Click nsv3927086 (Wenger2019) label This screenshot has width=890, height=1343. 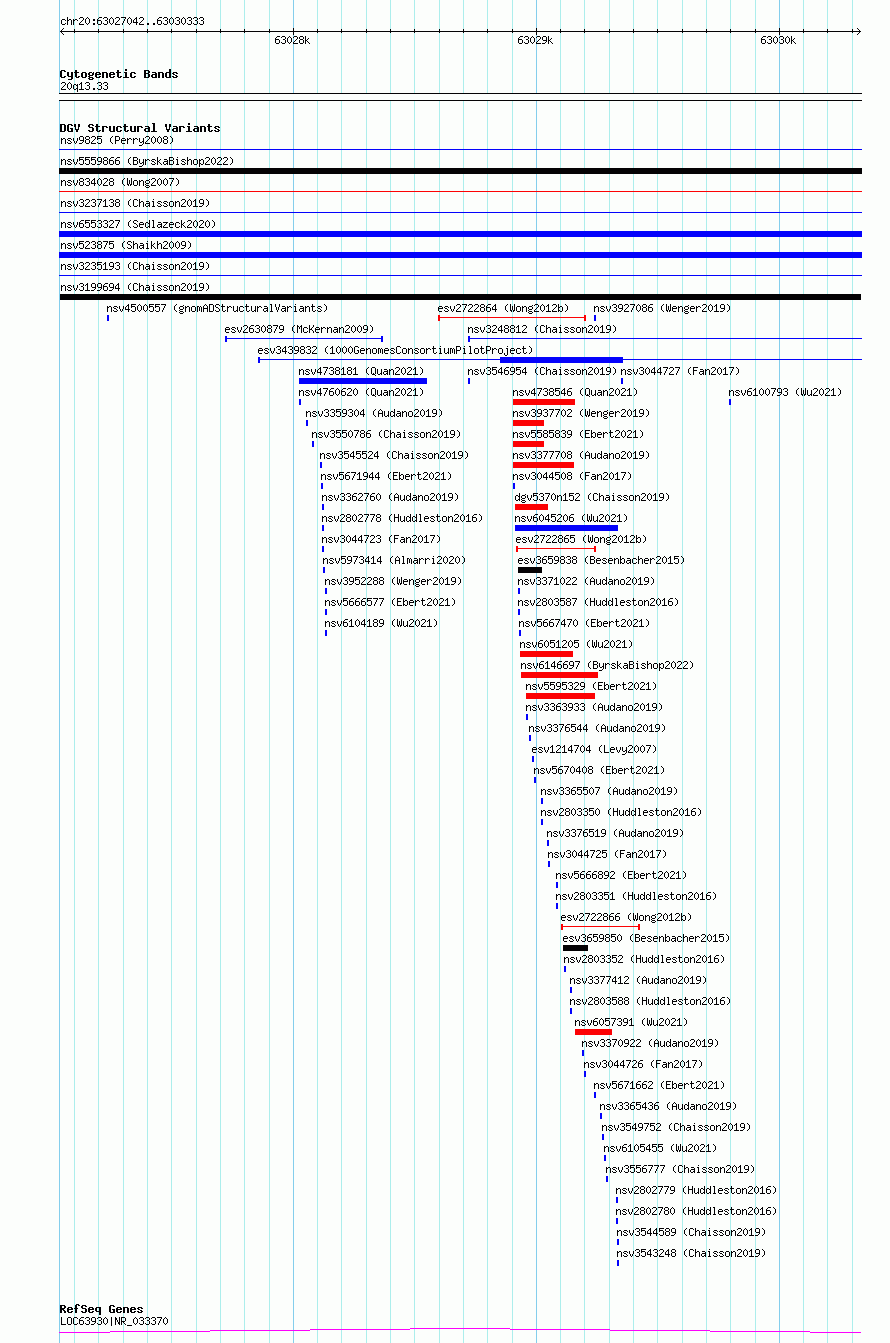662,308
